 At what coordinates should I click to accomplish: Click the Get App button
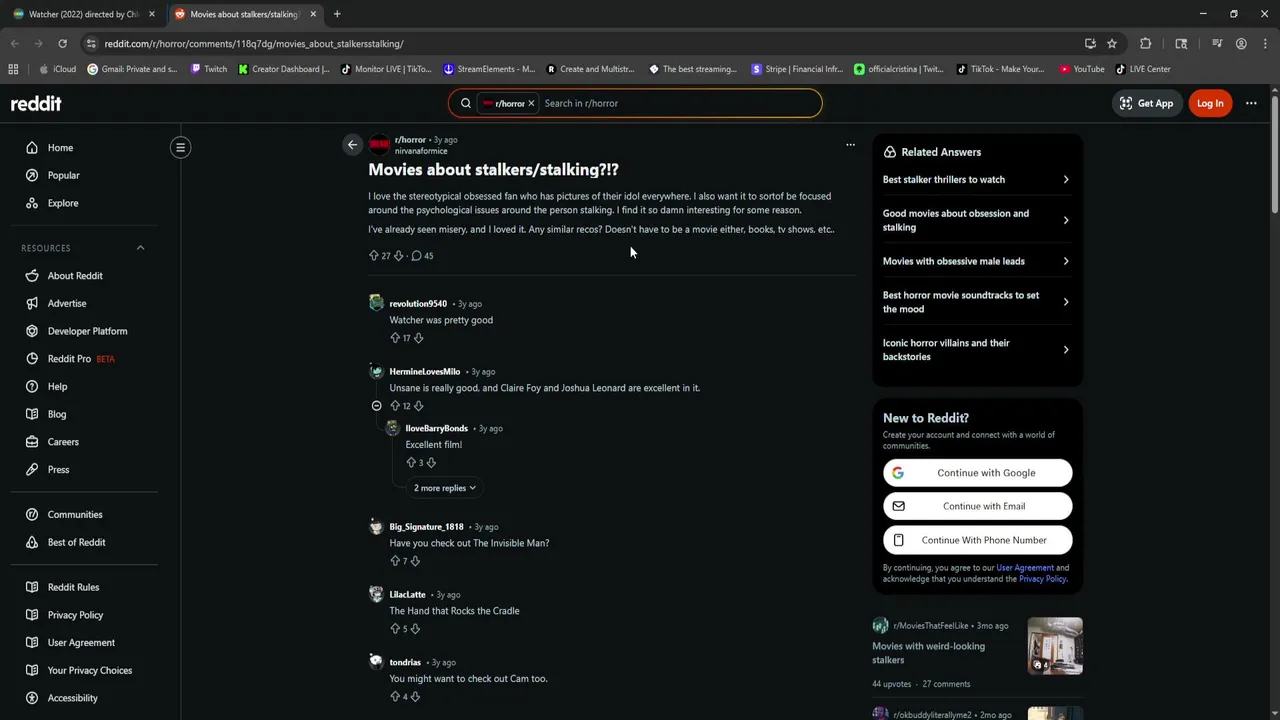pos(1146,103)
